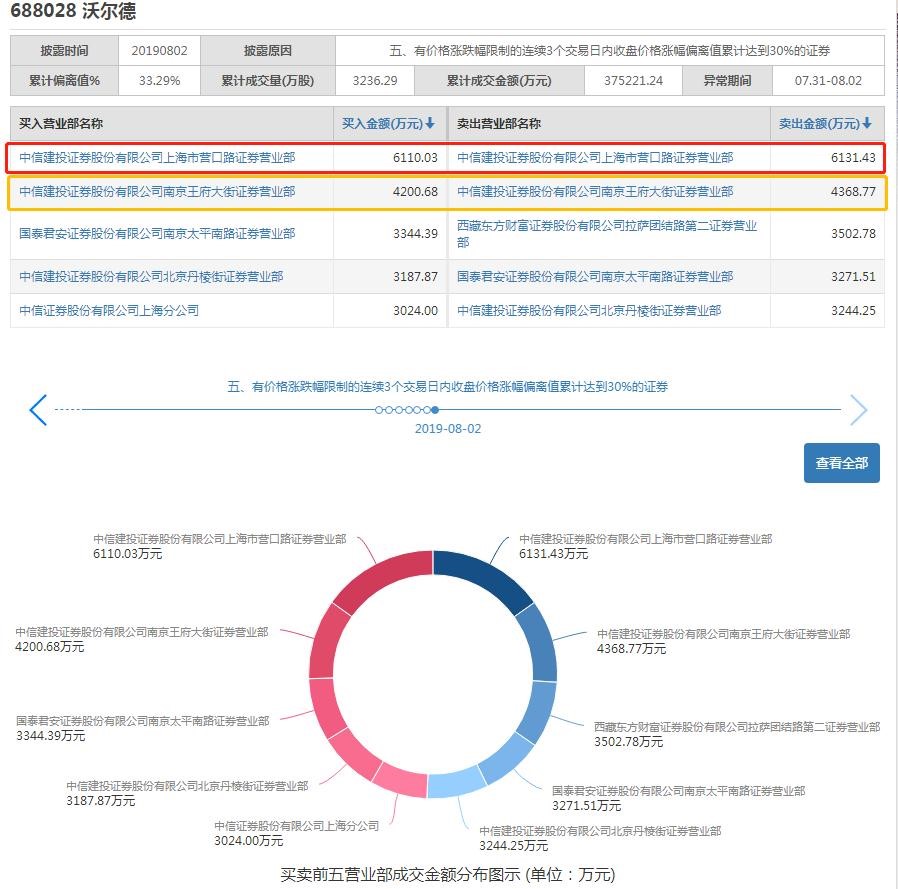The height and width of the screenshot is (889, 898).
Task: Sort by 买入金额(万元) column arrow
Action: pos(430,124)
